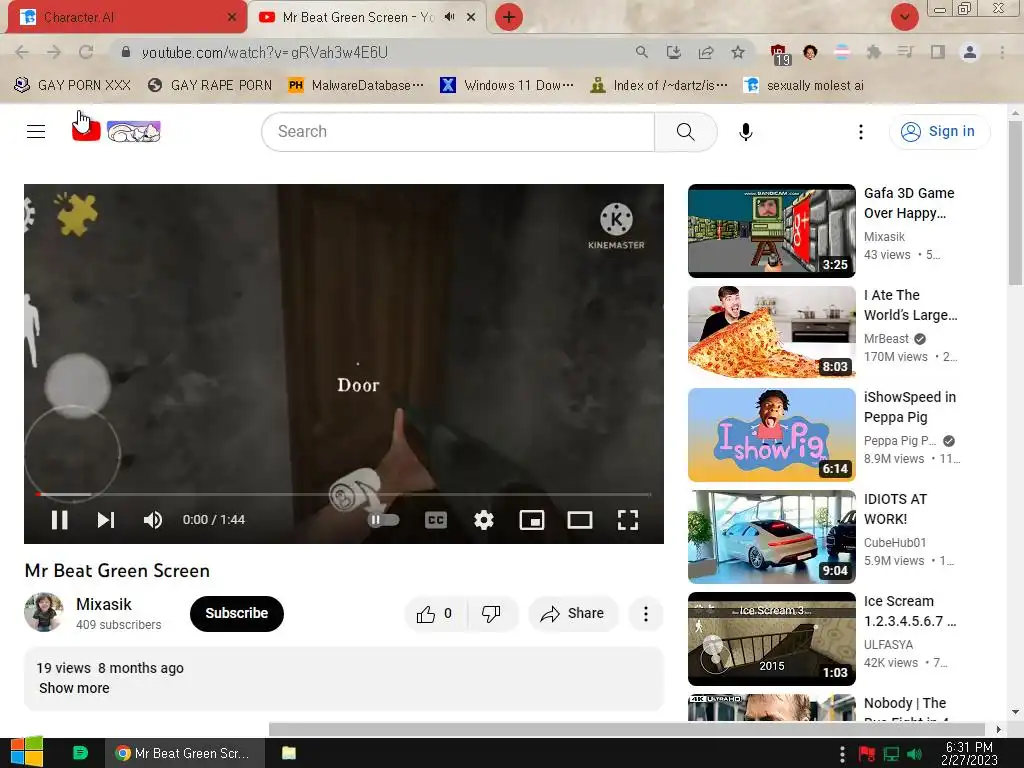
Task: Focus the YouTube Search input field
Action: 458,131
